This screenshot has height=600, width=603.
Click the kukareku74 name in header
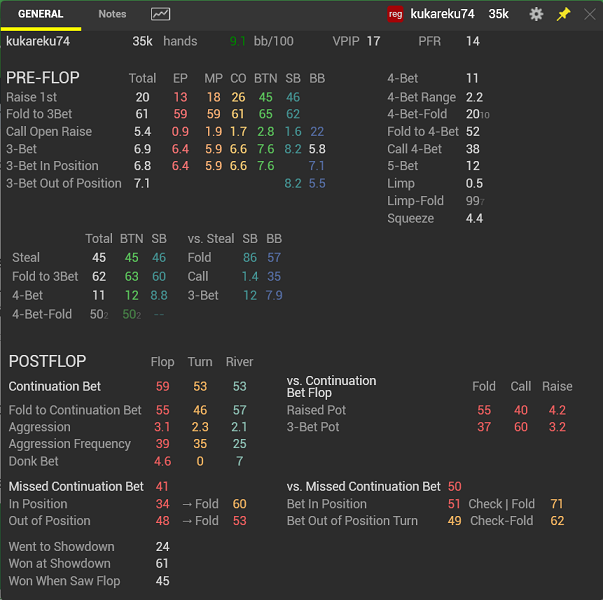pyautogui.click(x=442, y=14)
